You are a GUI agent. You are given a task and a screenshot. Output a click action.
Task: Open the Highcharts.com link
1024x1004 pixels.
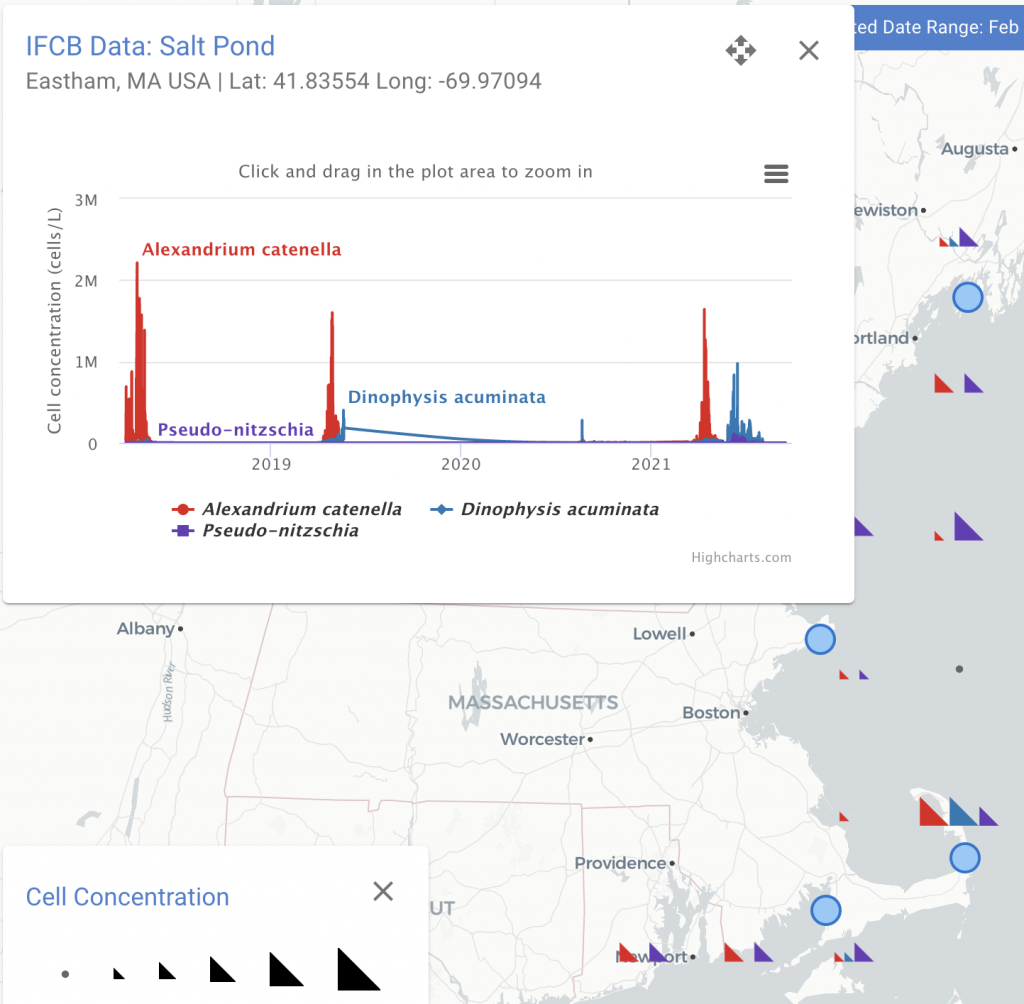tap(741, 557)
